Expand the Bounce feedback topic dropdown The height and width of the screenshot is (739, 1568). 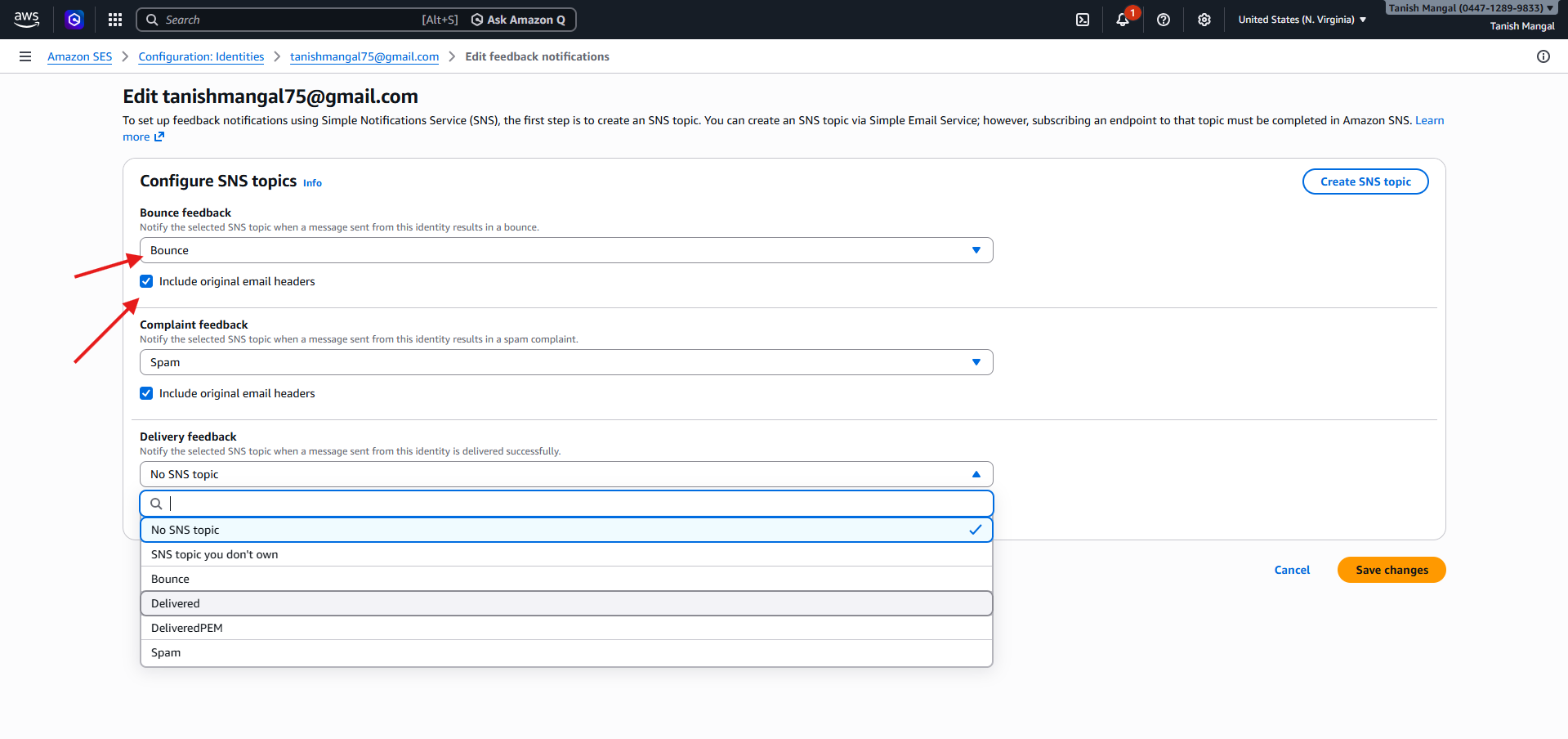(565, 250)
